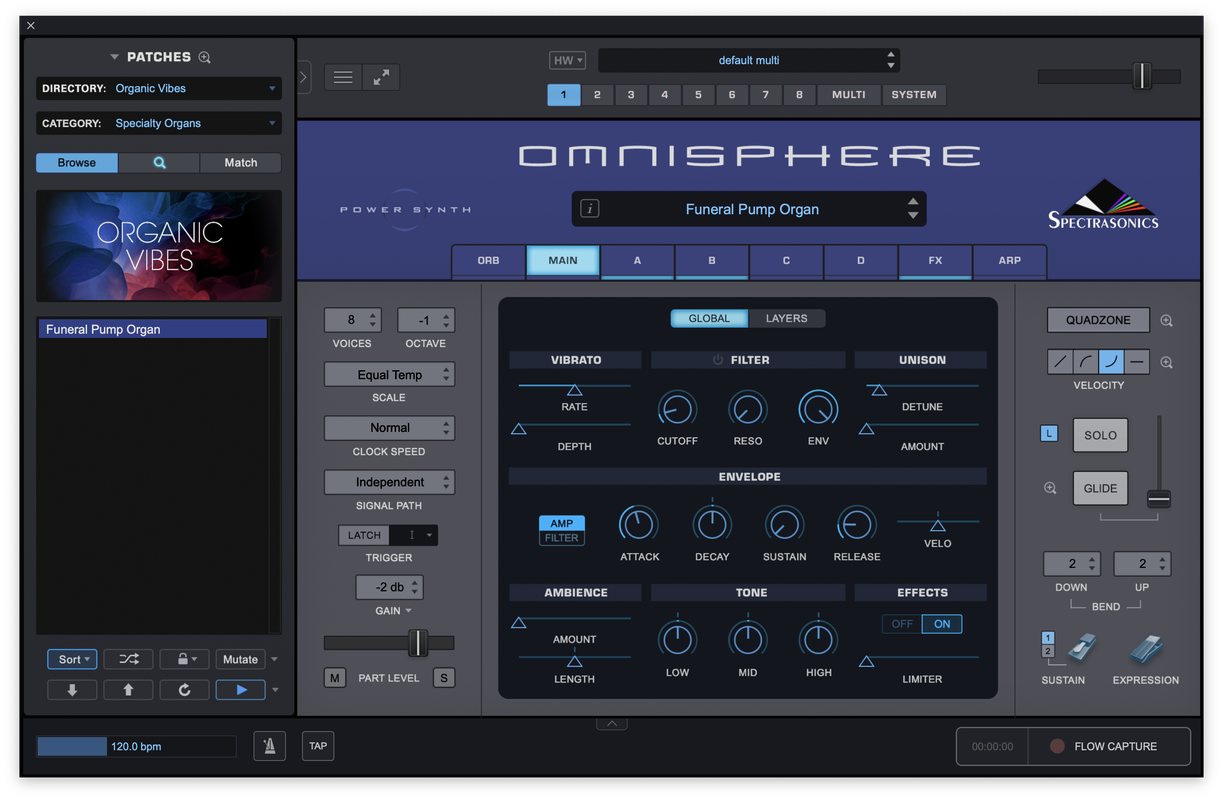
Task: Select next patch down arrow button
Action: (72, 690)
